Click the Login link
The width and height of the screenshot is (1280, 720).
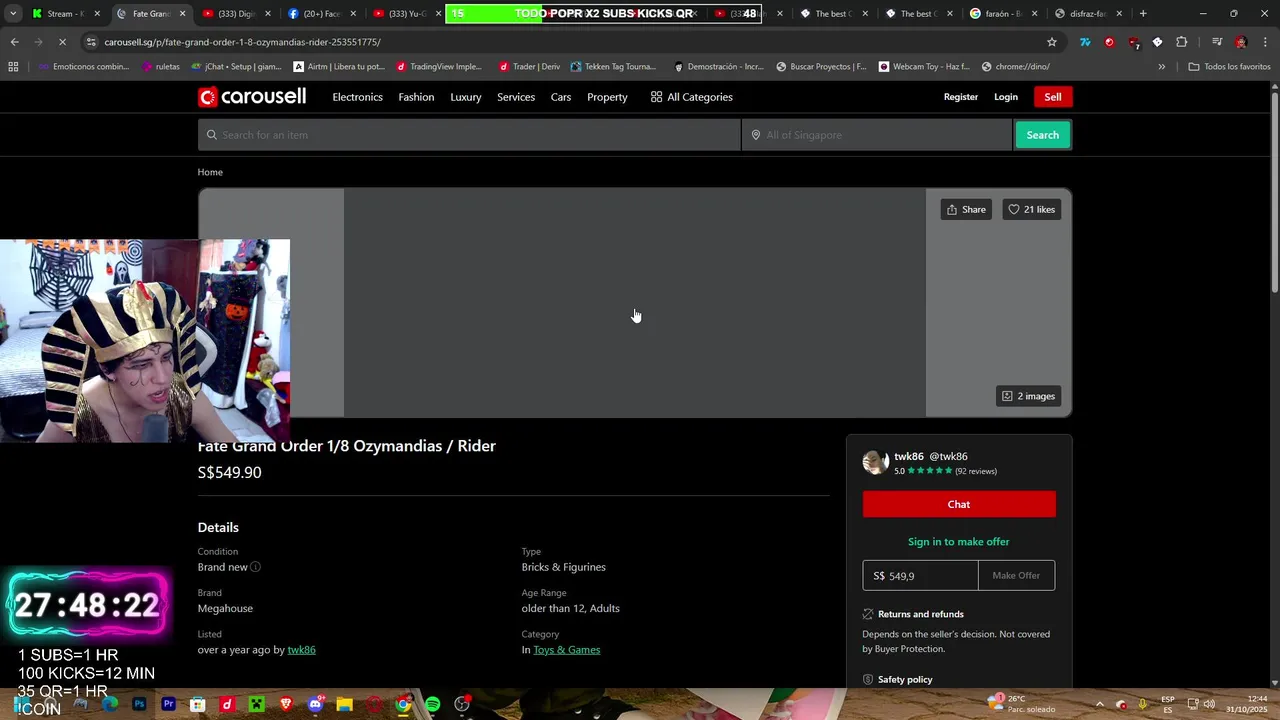click(1006, 97)
